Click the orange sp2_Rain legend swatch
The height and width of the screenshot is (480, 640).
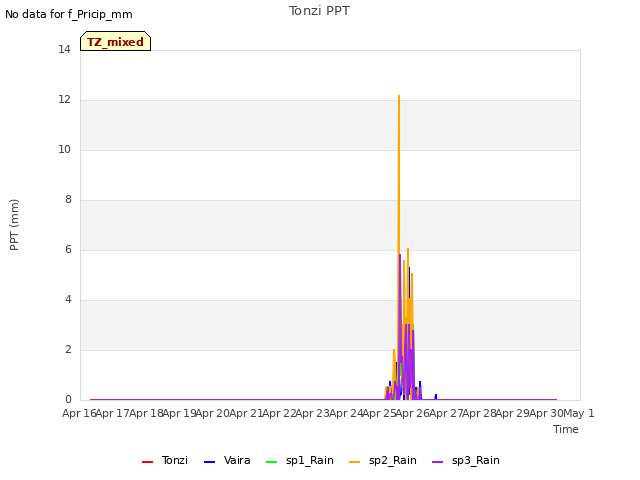pyautogui.click(x=355, y=462)
